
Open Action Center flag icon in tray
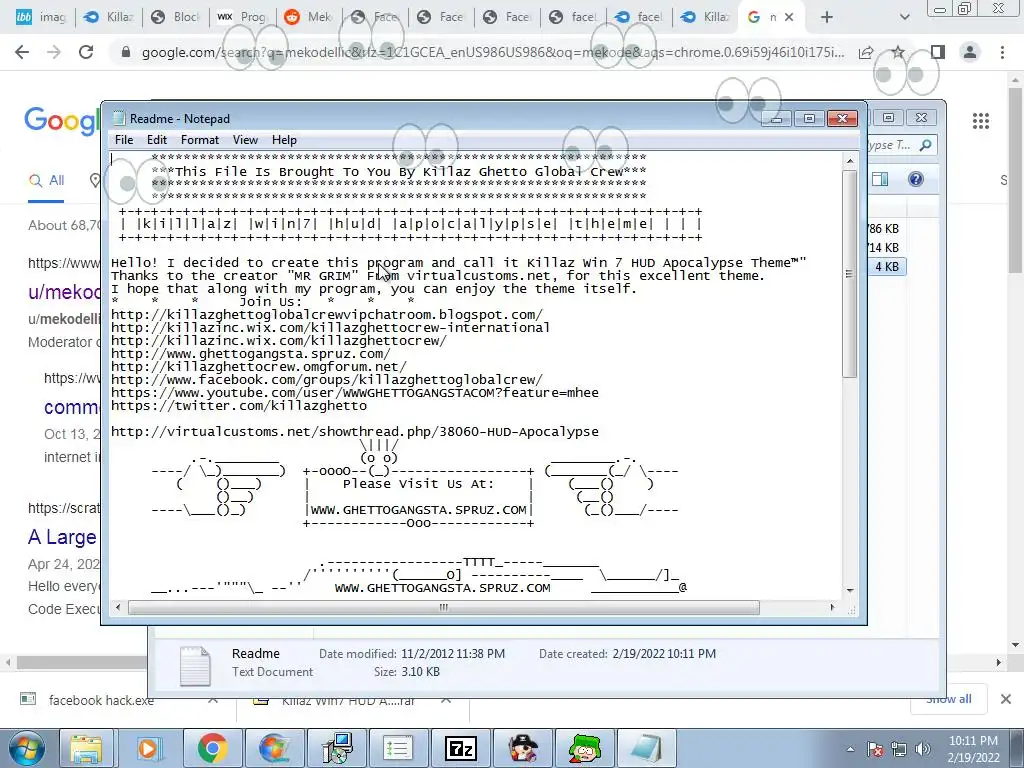coord(874,749)
